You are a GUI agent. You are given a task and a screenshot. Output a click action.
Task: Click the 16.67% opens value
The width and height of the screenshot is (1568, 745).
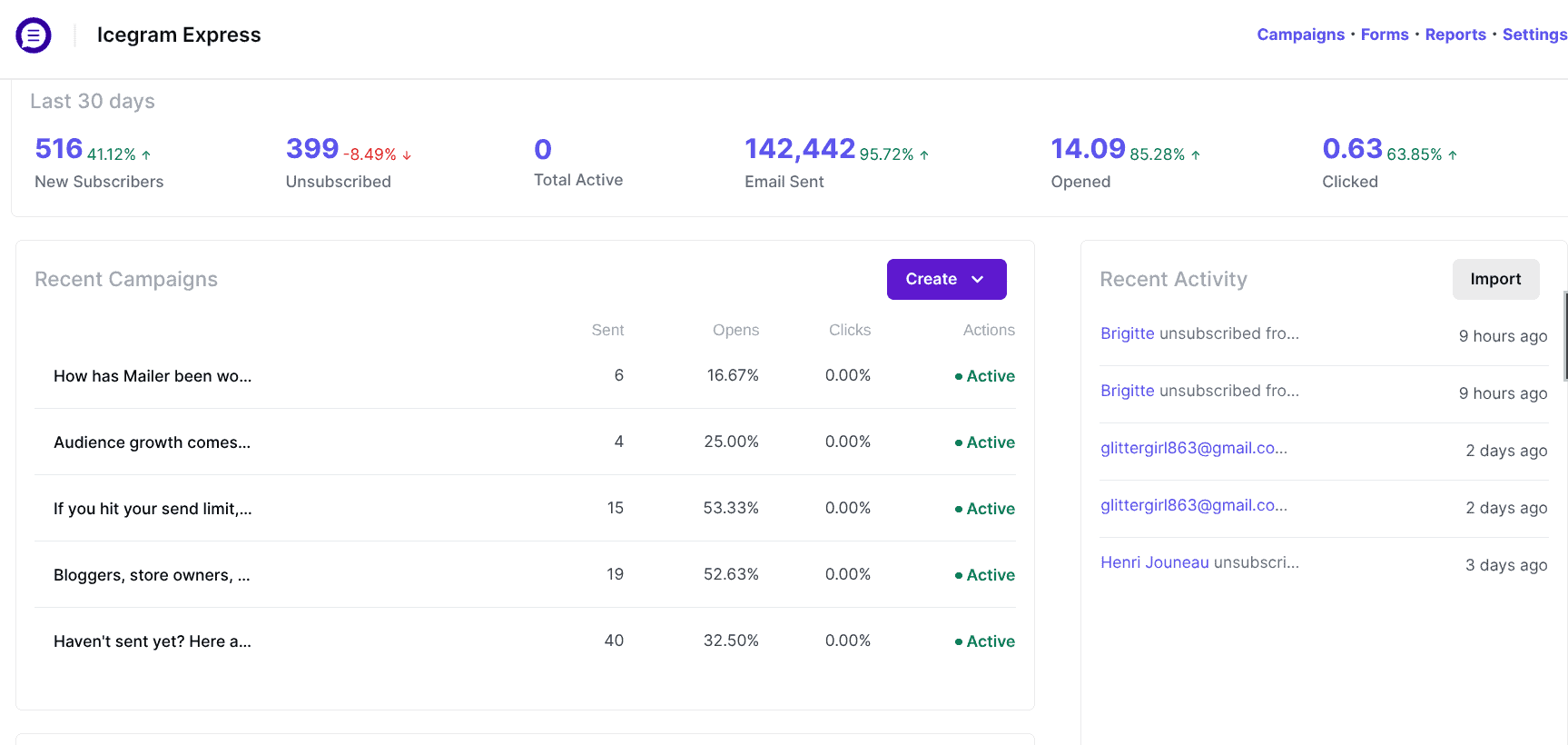click(733, 375)
